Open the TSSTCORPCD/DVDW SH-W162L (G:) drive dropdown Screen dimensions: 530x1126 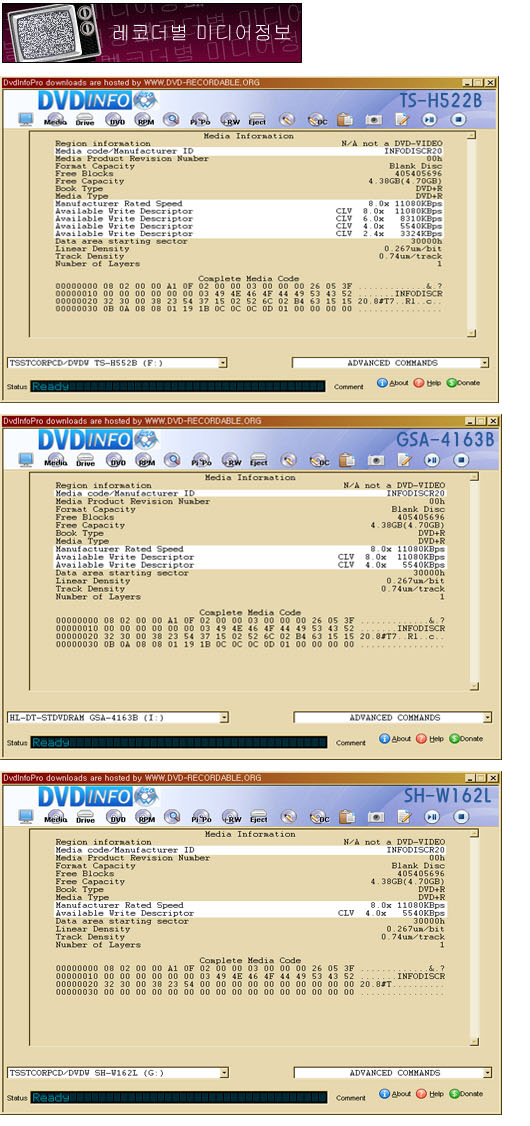point(224,1073)
